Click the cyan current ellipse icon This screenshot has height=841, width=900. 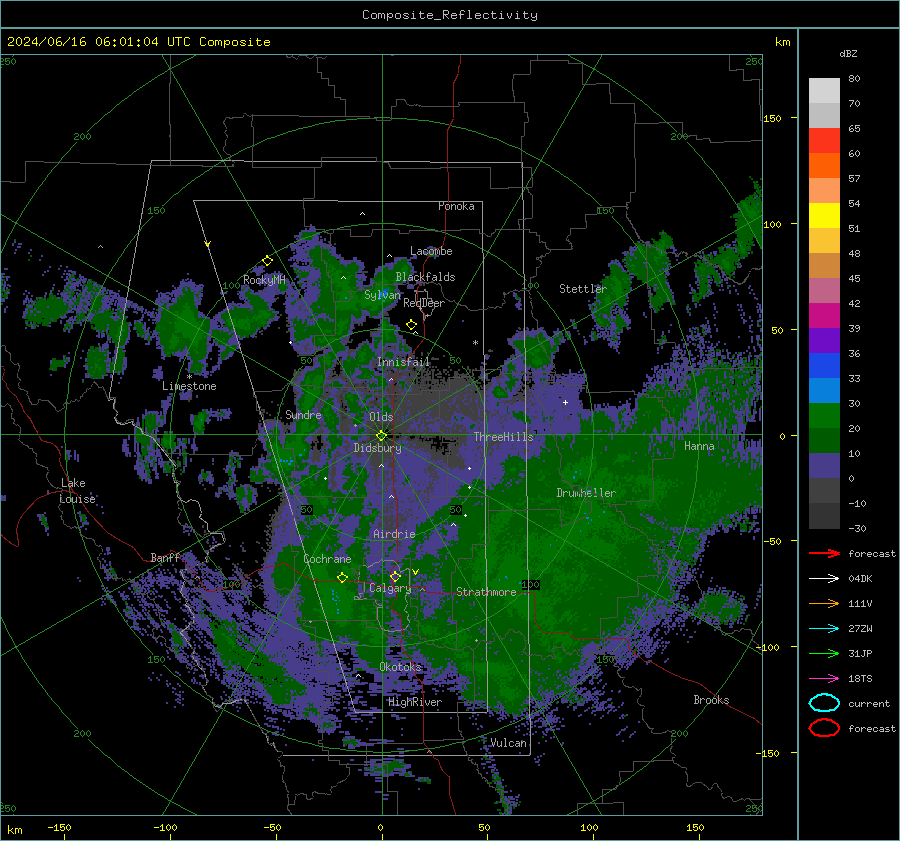pos(824,703)
